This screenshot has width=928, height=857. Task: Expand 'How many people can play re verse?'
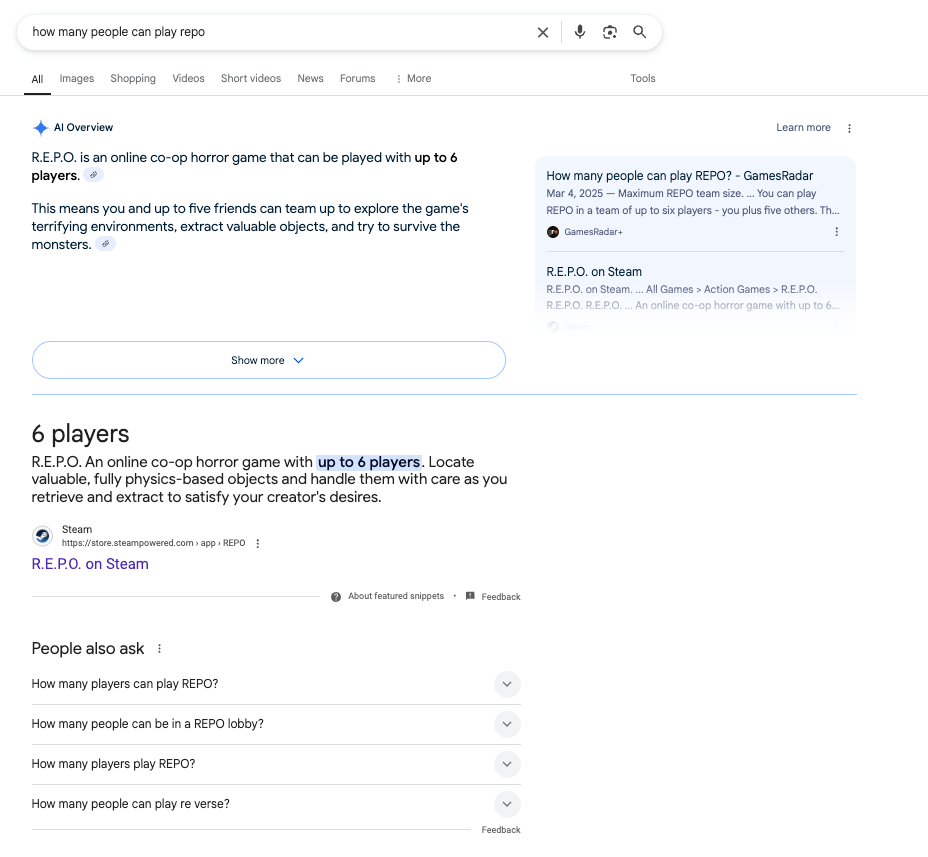coord(507,804)
